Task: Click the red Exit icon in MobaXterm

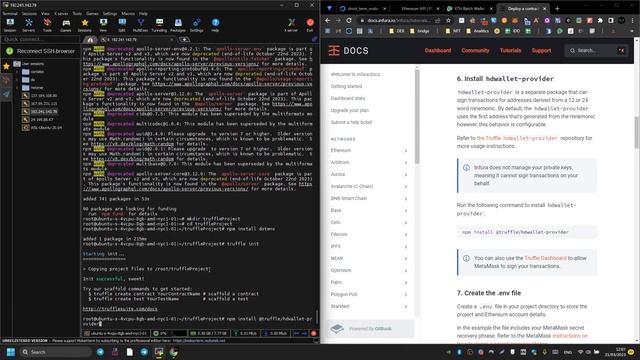Action: [310, 25]
